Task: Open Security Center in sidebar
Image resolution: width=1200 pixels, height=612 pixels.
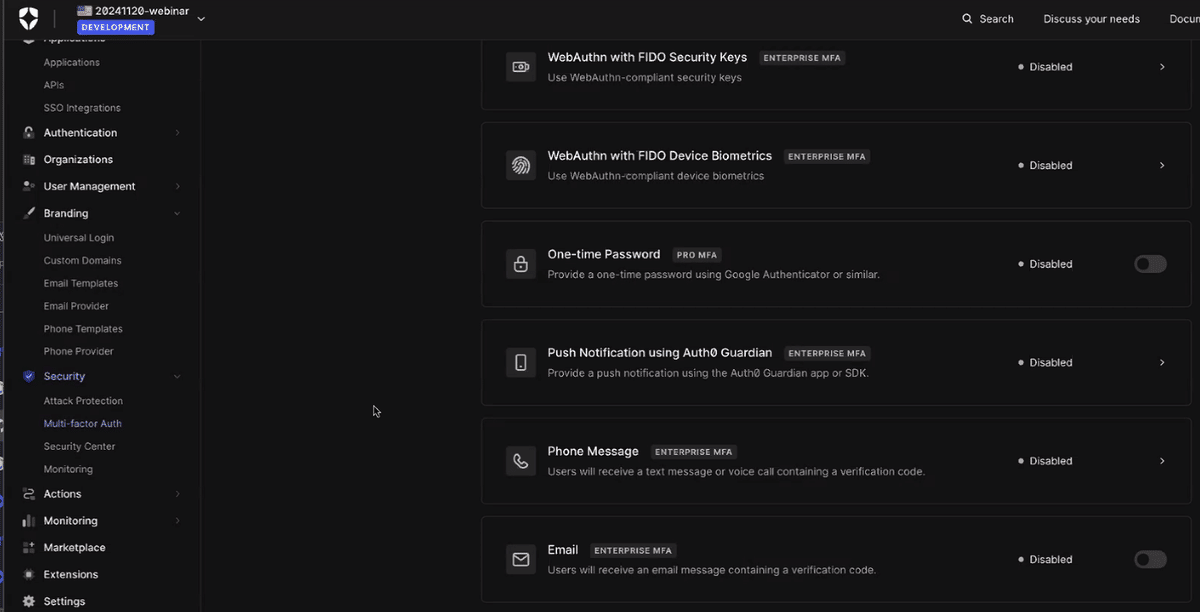Action: coord(79,447)
